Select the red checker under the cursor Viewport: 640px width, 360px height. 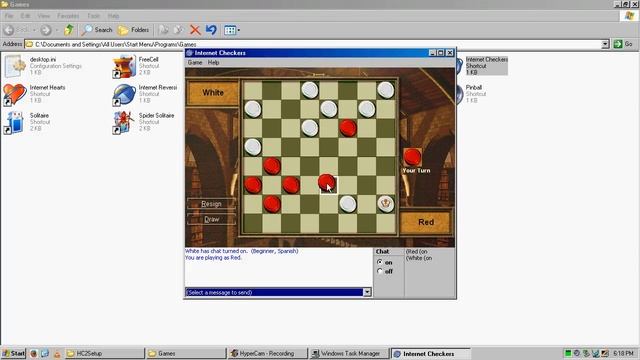[x=327, y=182]
